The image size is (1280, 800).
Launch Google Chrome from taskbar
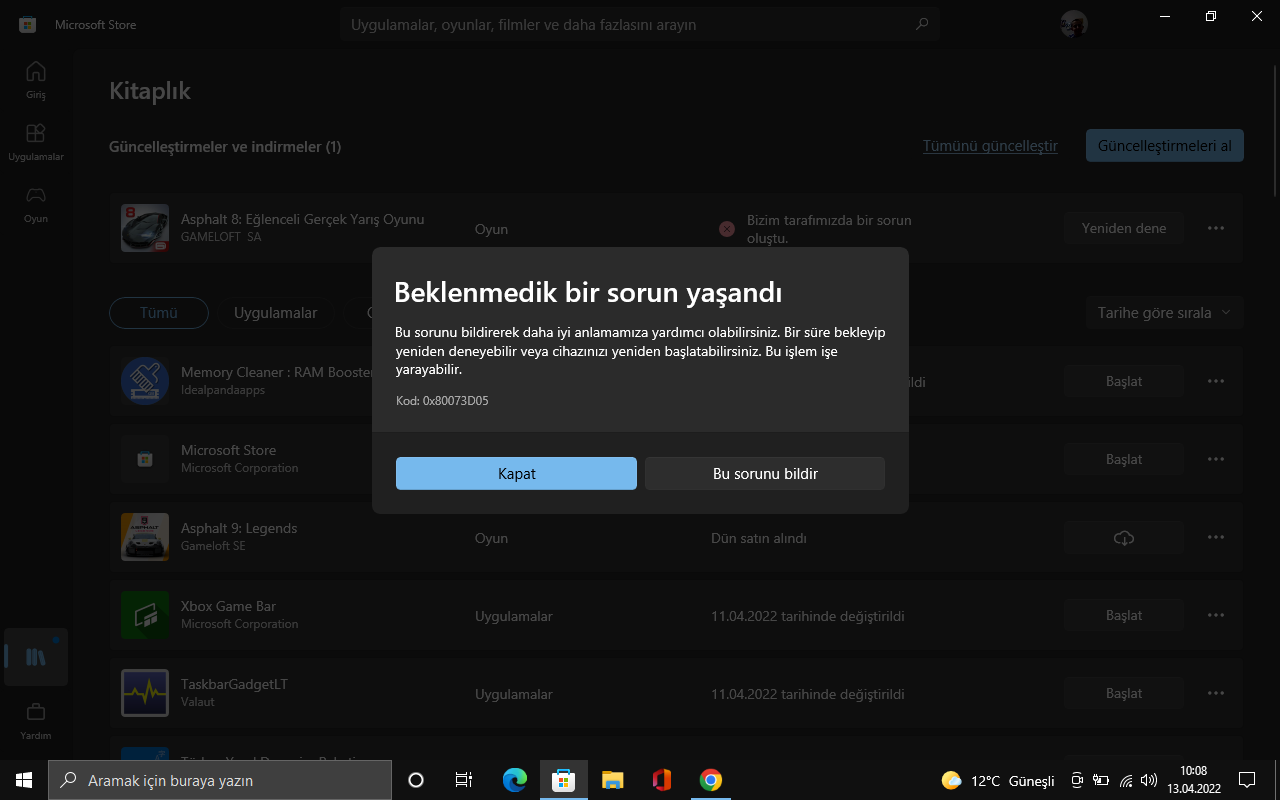(x=711, y=780)
